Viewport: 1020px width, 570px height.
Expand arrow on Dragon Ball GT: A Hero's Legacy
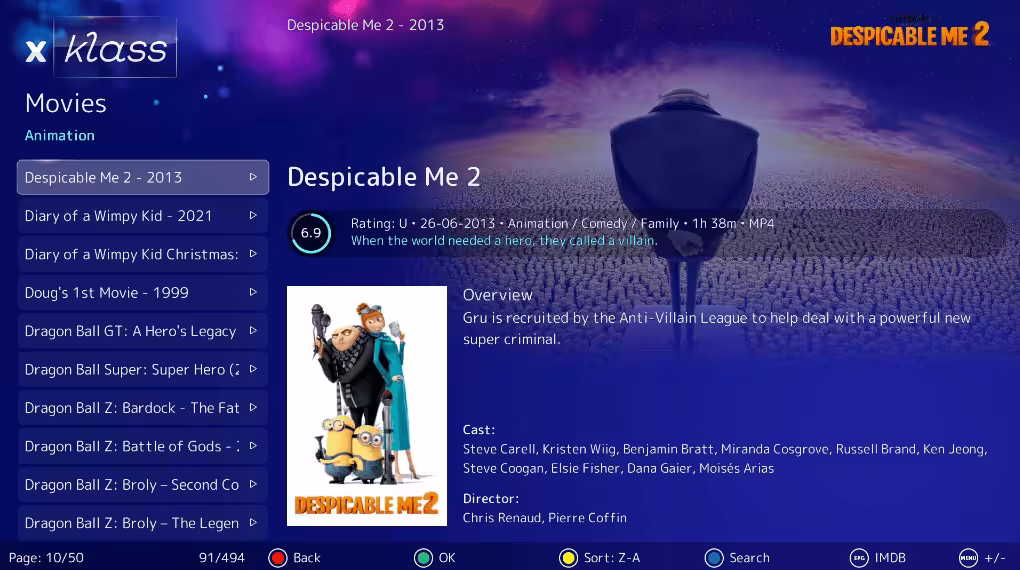[x=253, y=331]
